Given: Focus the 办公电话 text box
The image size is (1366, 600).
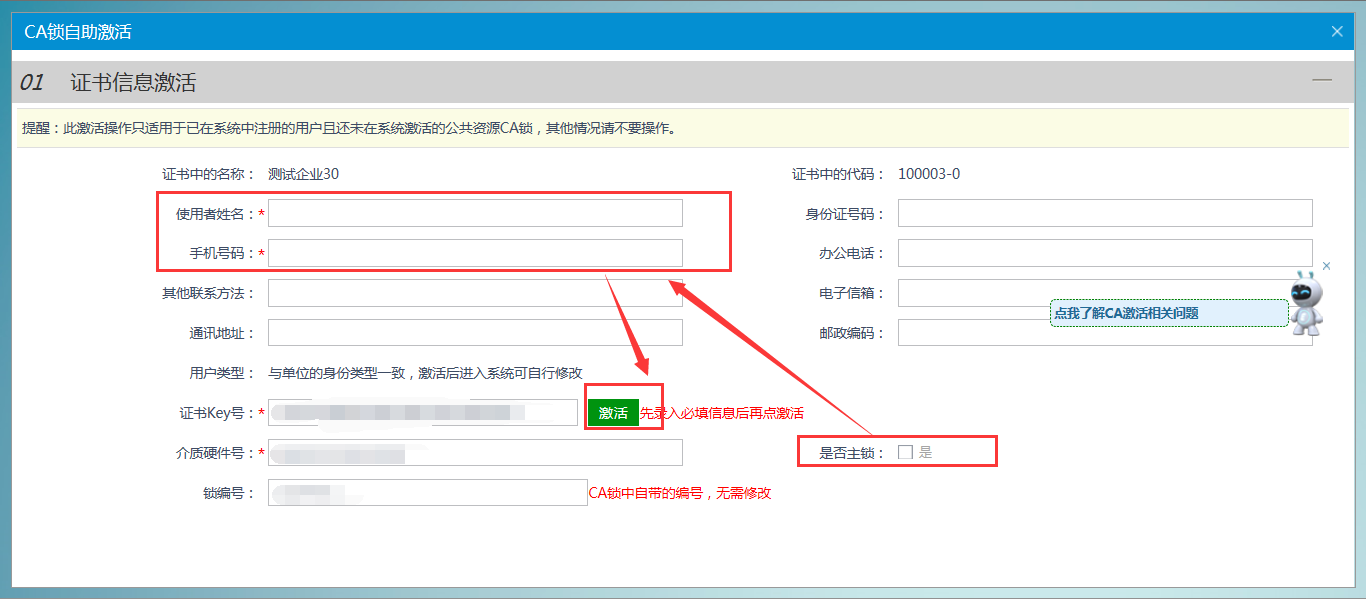Looking at the screenshot, I should click(1104, 253).
